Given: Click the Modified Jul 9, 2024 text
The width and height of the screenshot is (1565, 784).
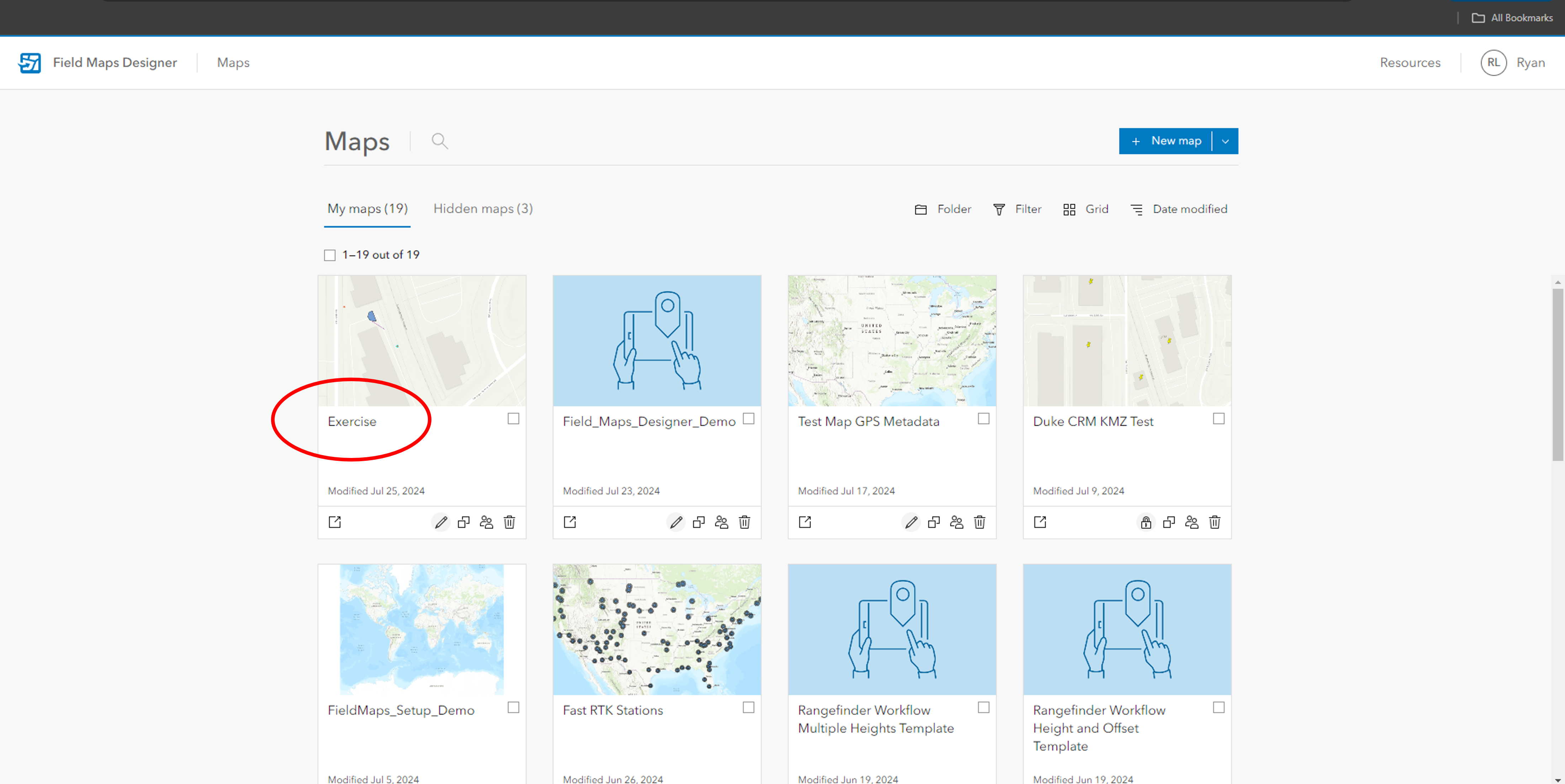Looking at the screenshot, I should click(x=1079, y=491).
